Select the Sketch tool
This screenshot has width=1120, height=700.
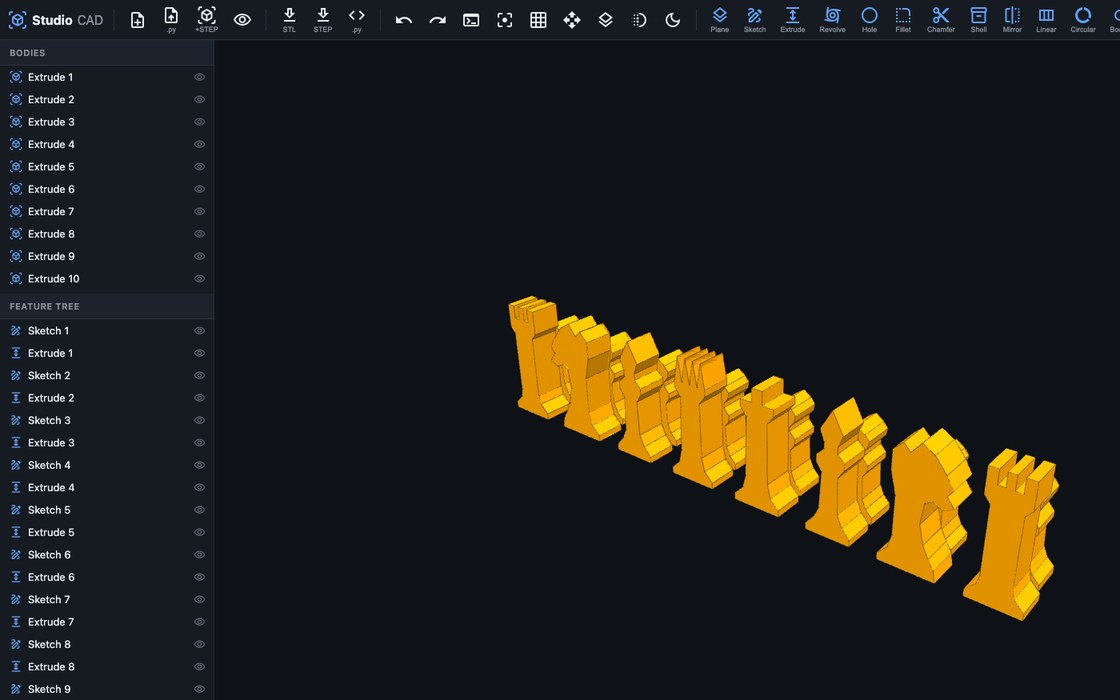tap(754, 19)
